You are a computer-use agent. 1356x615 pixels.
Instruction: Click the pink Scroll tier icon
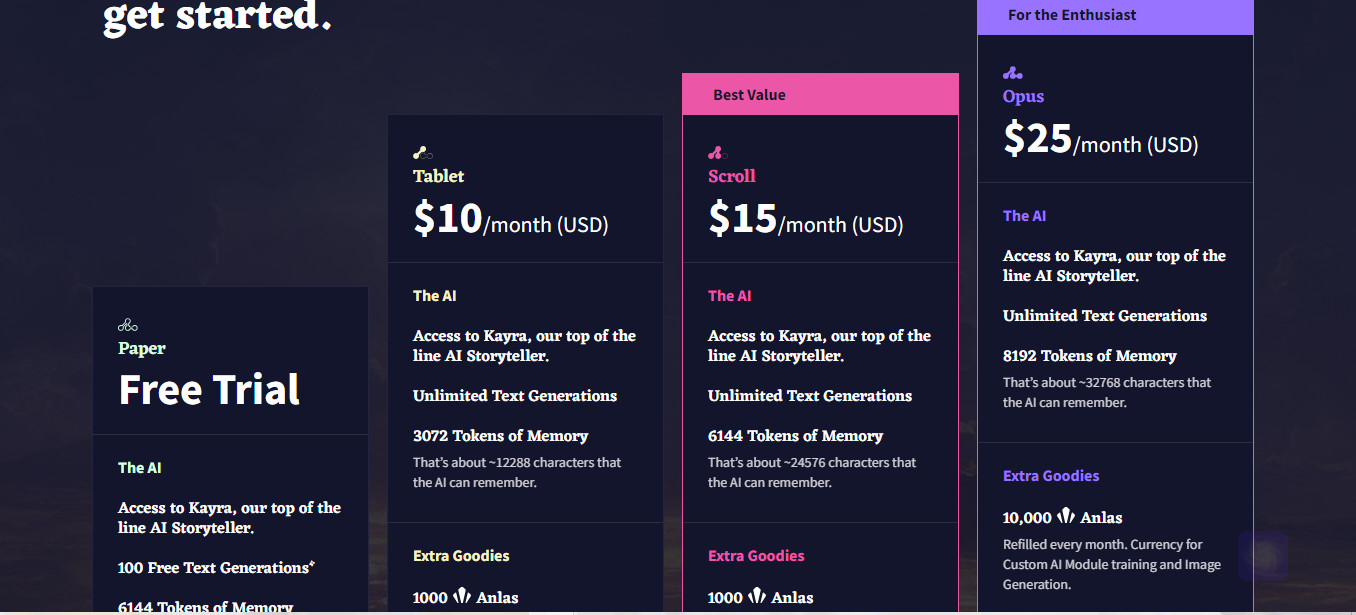[x=718, y=153]
